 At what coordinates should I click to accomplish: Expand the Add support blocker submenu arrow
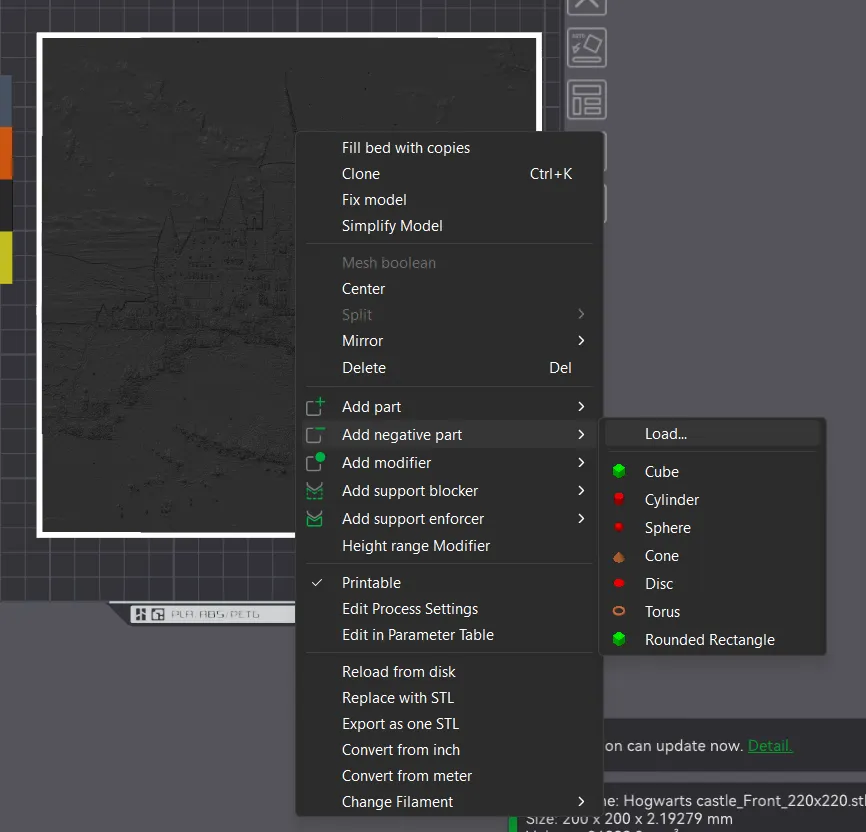pos(580,491)
